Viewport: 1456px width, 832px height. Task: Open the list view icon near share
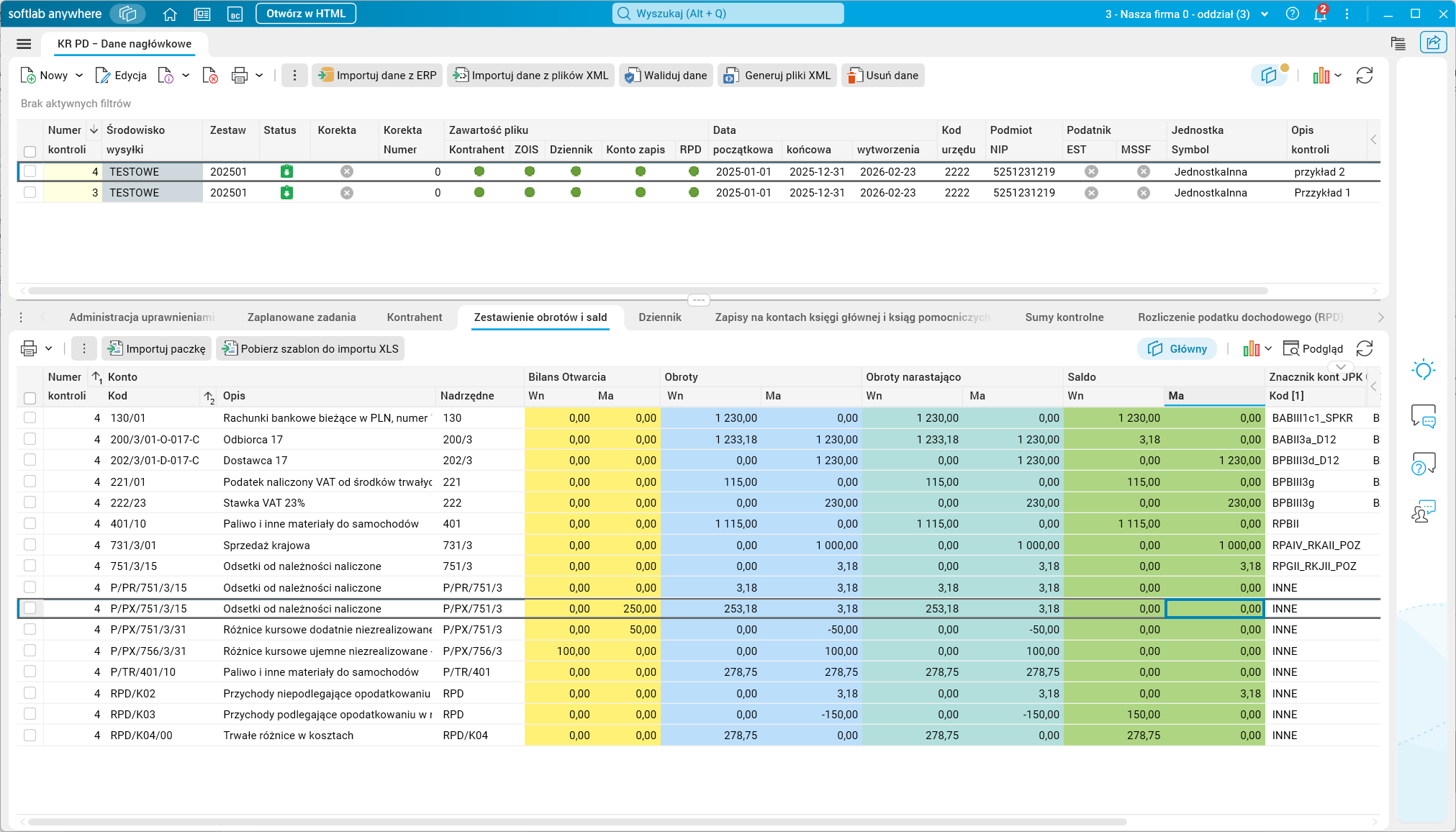(x=1398, y=43)
